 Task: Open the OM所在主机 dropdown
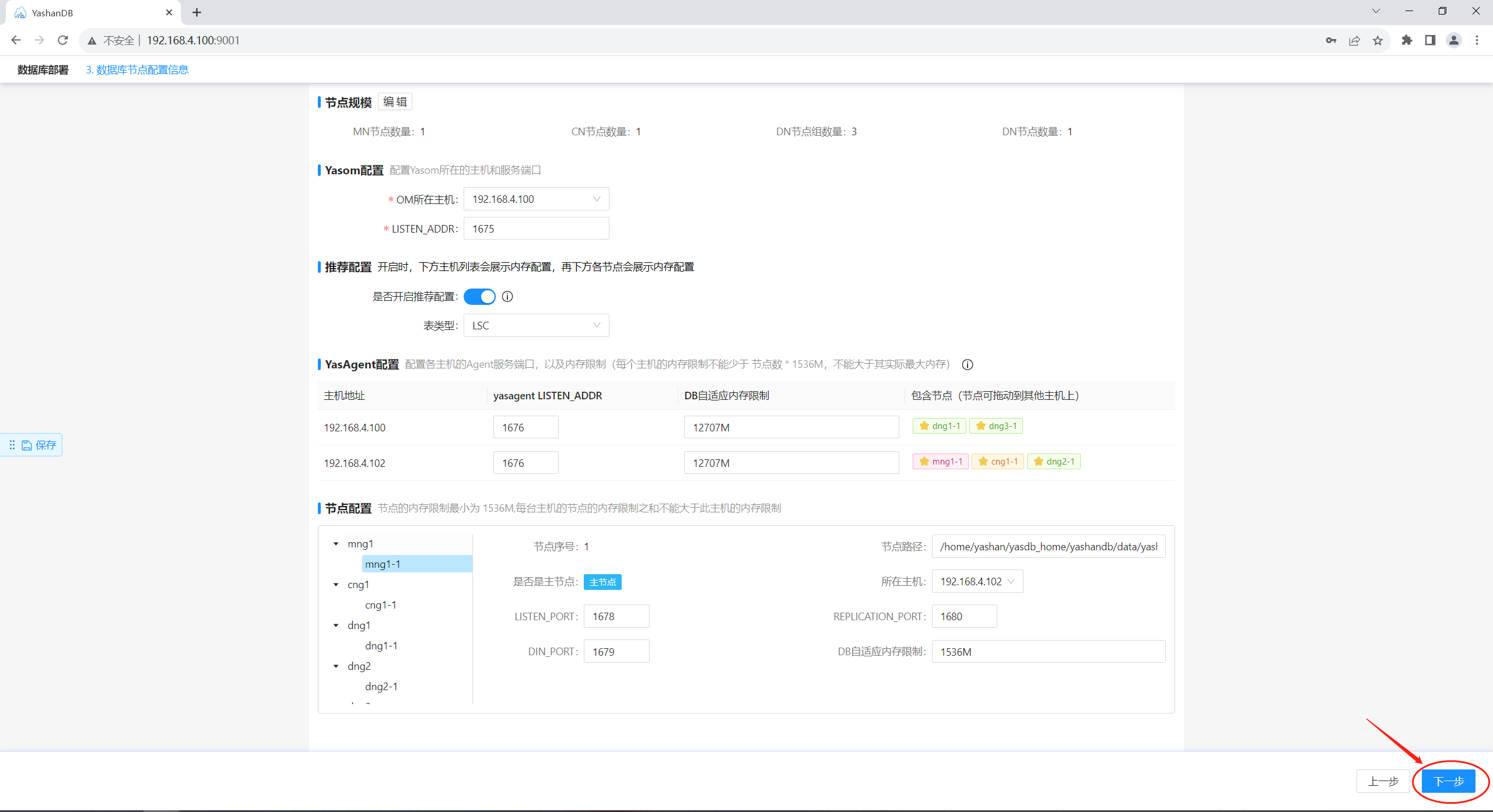536,199
